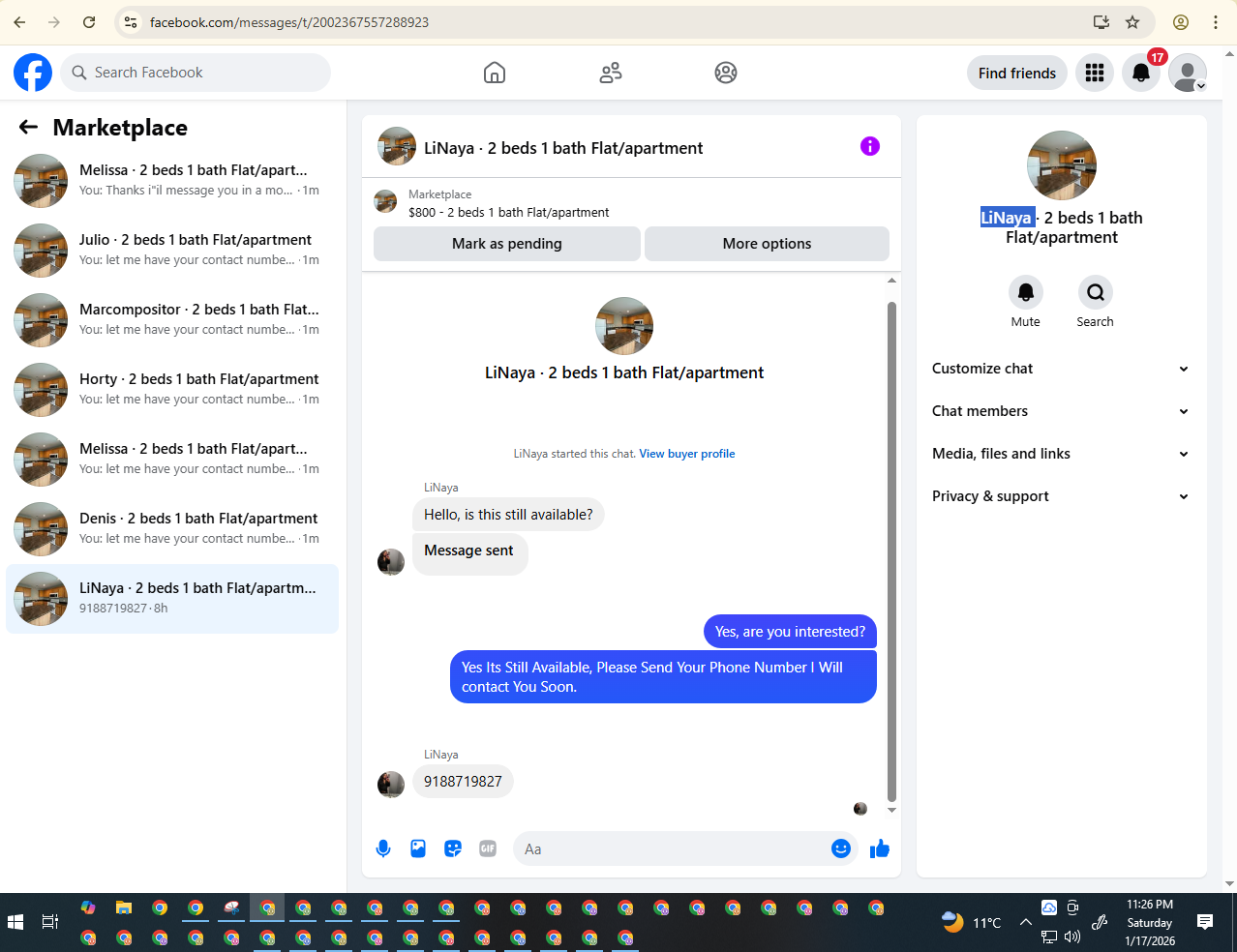Open the Facebook apps menu grid

coord(1095,73)
